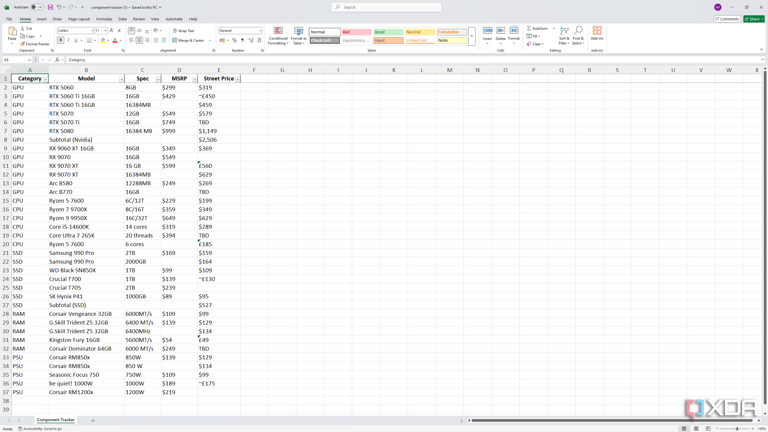The width and height of the screenshot is (768, 432).
Task: Select the Format Painter brush
Action: pos(23,44)
